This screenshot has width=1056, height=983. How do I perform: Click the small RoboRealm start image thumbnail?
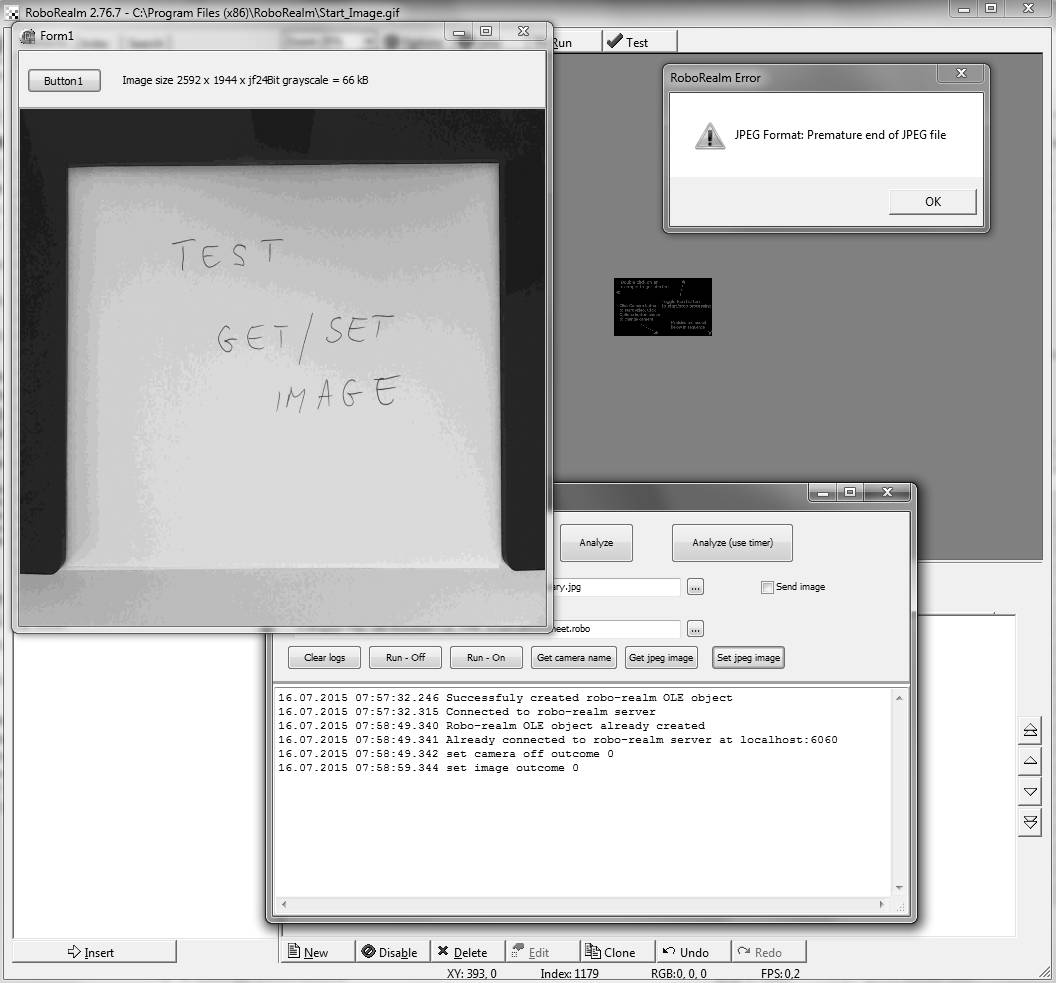coord(662,307)
